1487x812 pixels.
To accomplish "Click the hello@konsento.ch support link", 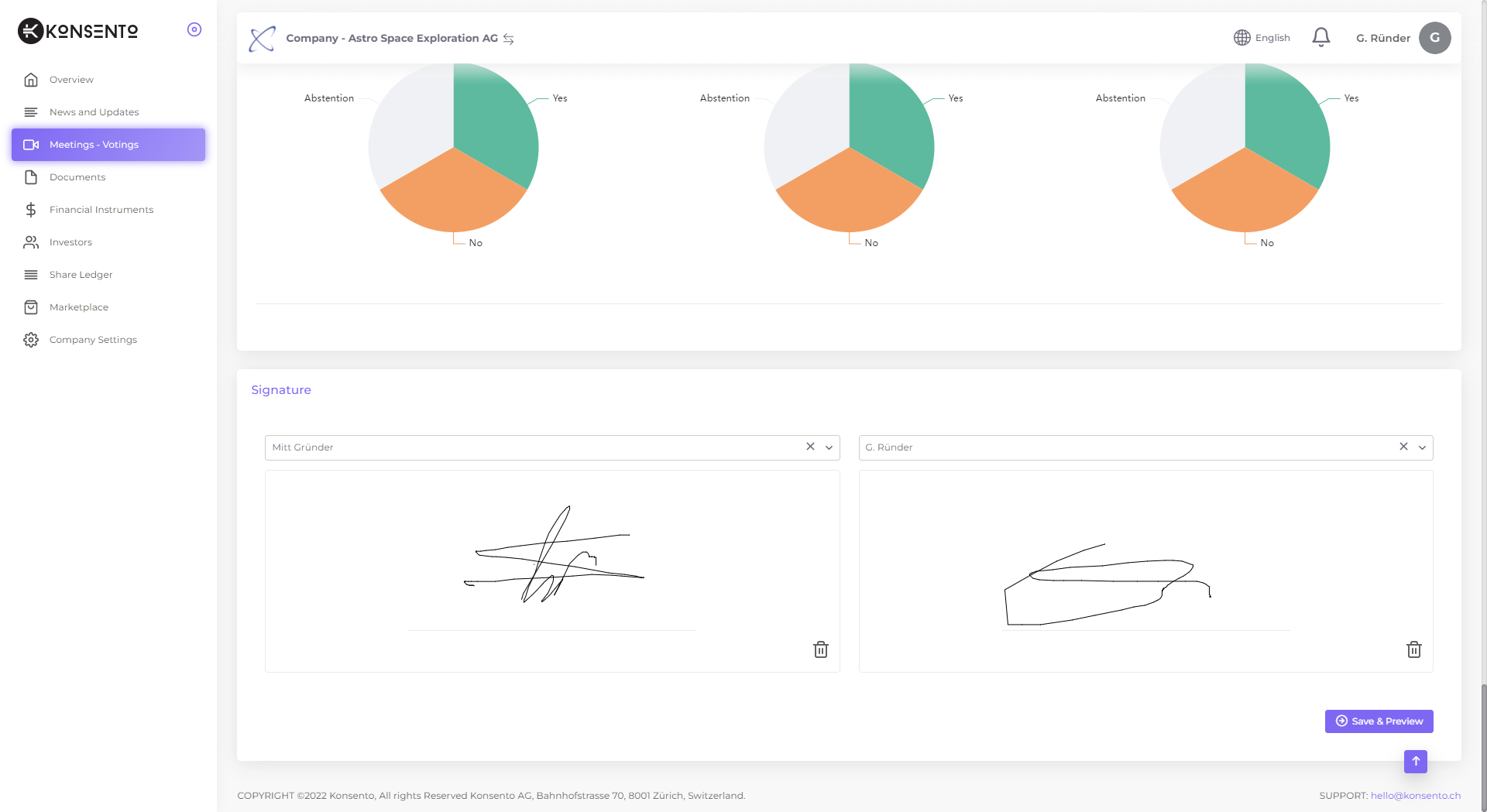I will (x=1415, y=795).
